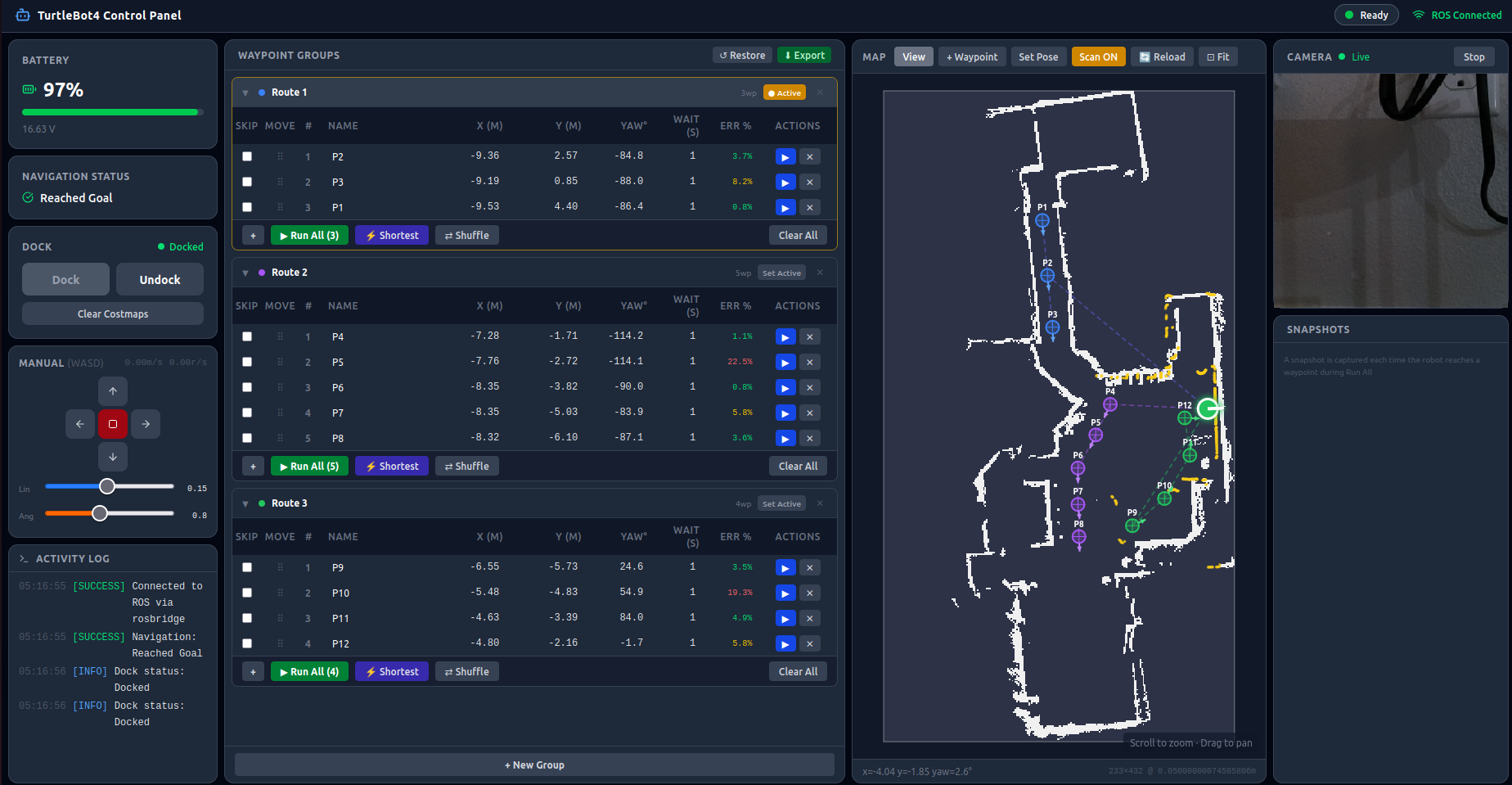Set Route 3 as active

[x=781, y=504]
